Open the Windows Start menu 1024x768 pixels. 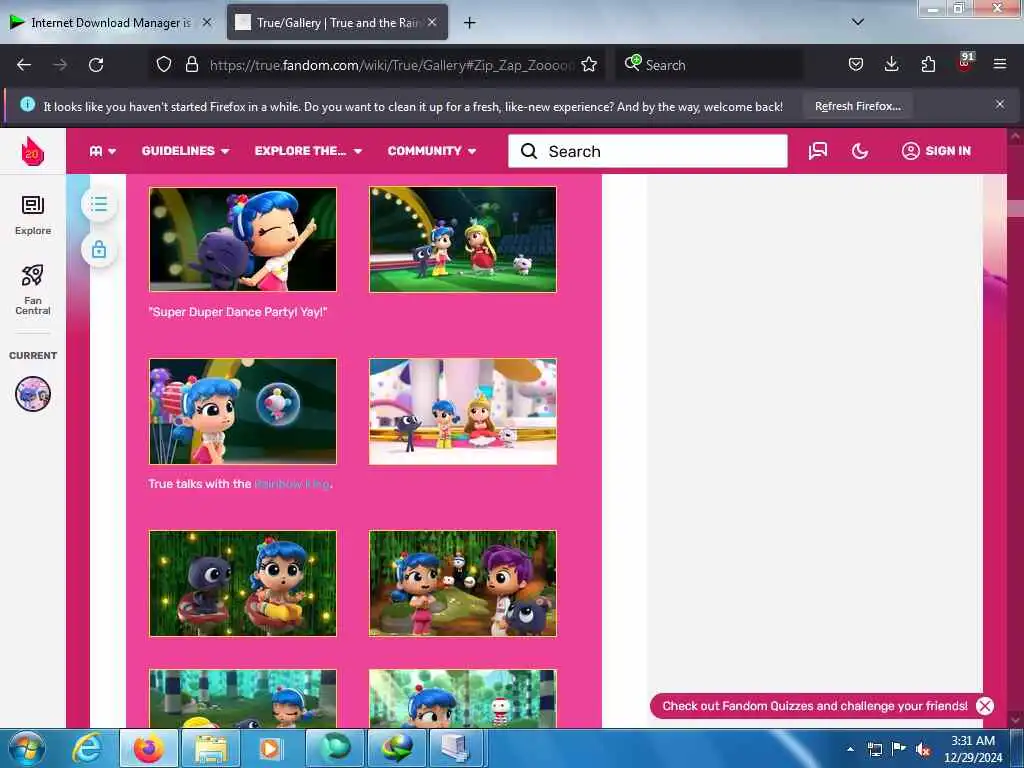pos(26,748)
